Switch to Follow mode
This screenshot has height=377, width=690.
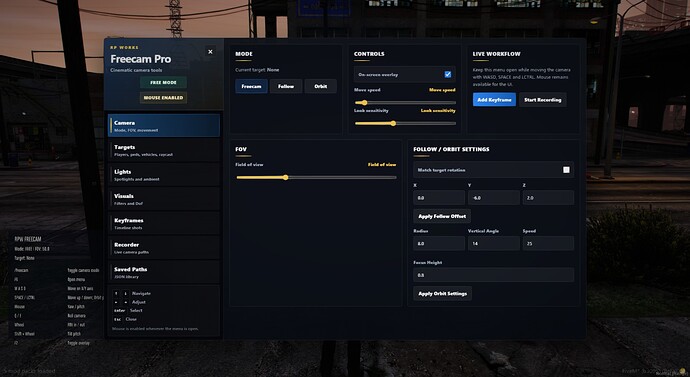coord(286,86)
